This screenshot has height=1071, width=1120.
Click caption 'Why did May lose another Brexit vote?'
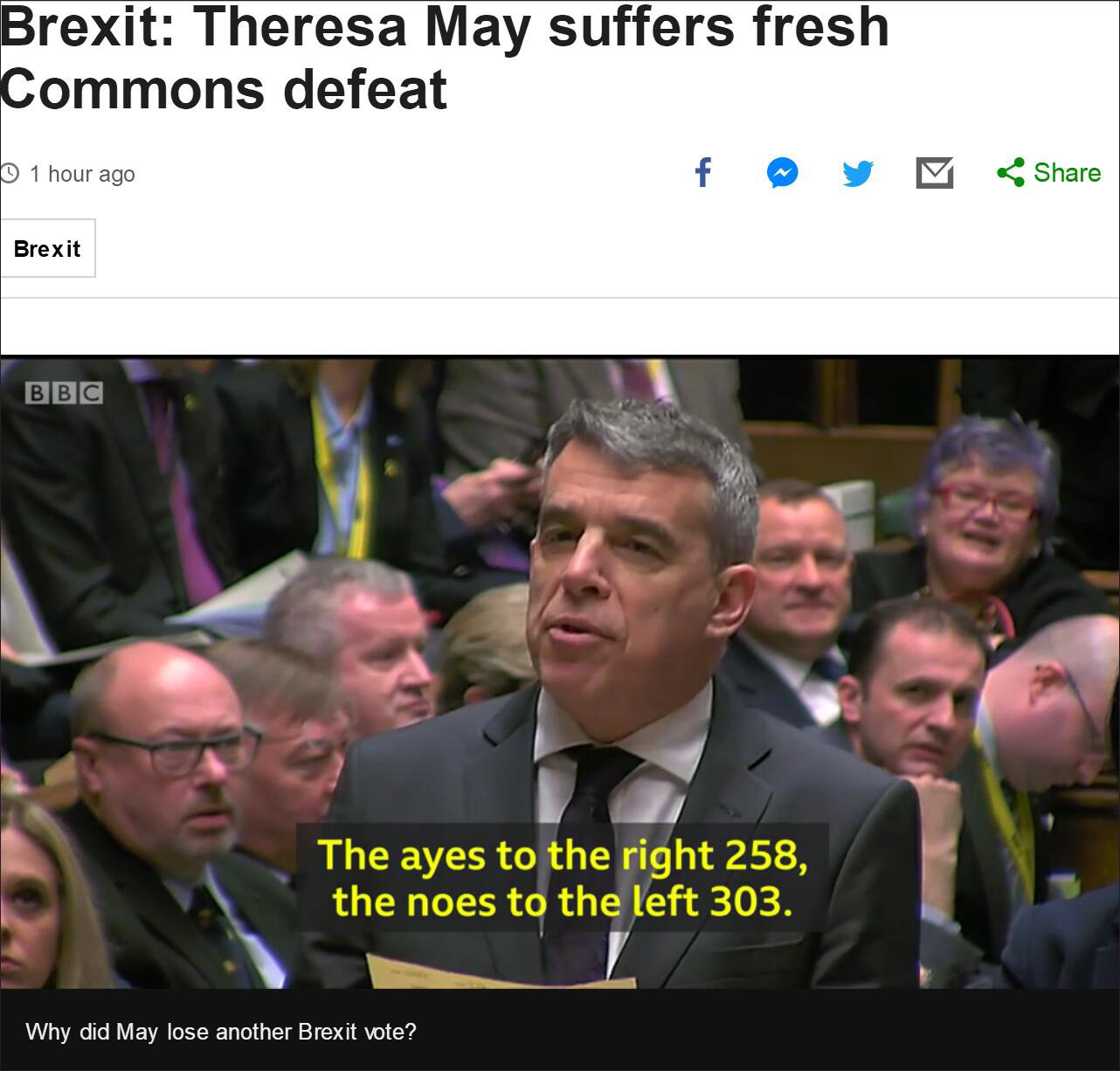(221, 1032)
